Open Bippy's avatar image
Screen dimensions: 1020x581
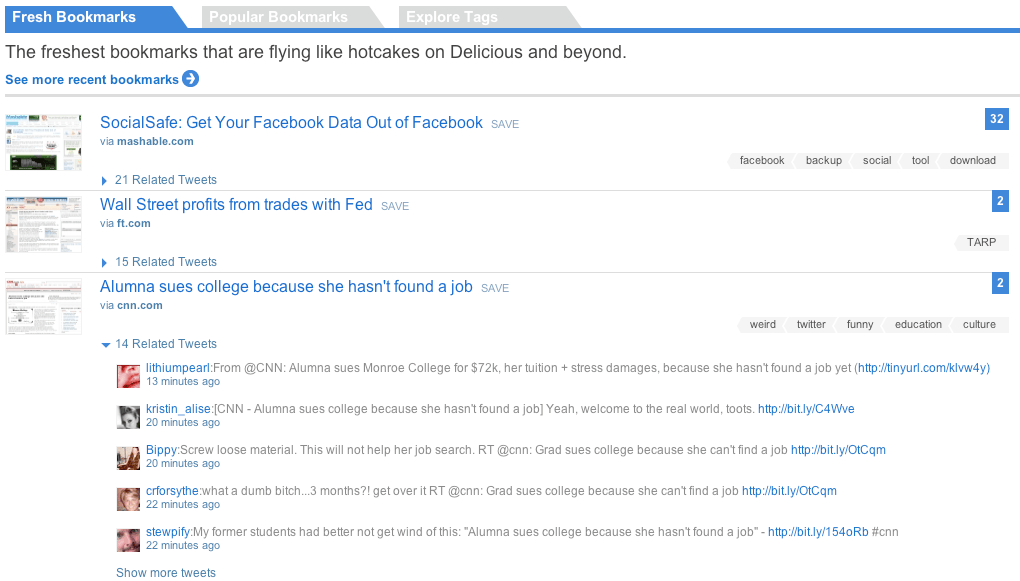[x=128, y=458]
